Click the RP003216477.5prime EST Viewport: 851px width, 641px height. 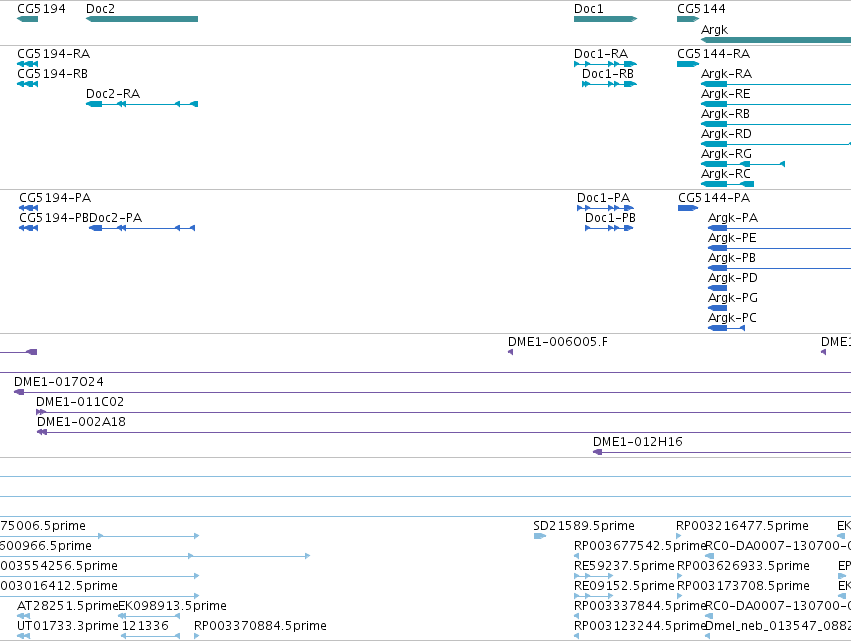coord(678,536)
